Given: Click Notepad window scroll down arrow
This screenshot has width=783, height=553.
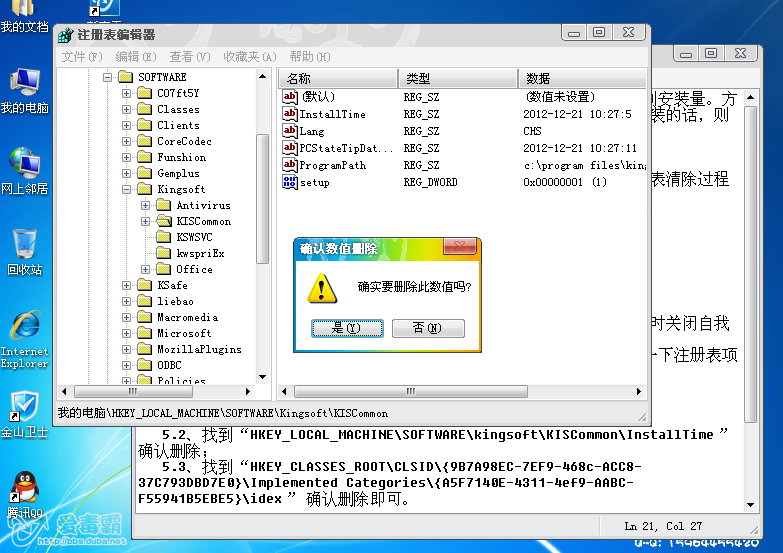Looking at the screenshot, I should 751,505.
